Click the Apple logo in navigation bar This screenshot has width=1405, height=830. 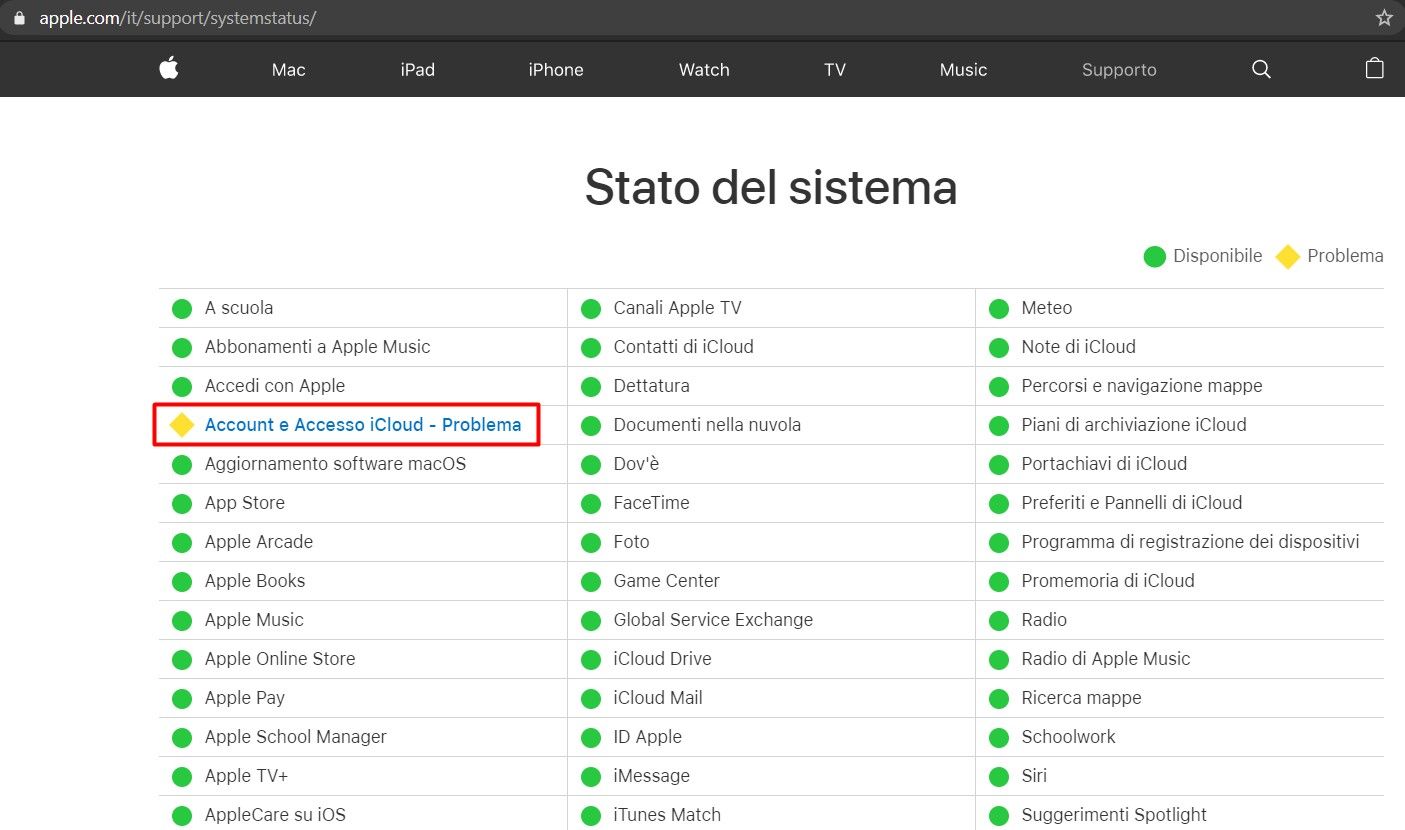168,68
